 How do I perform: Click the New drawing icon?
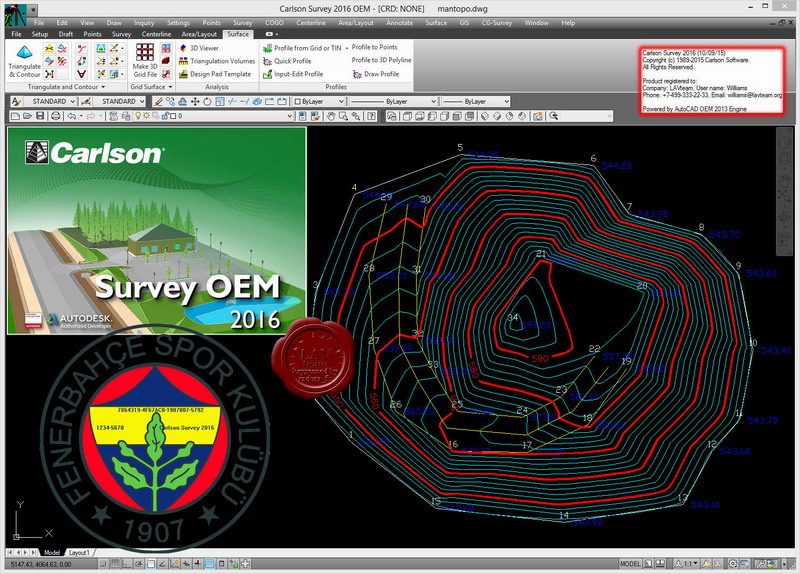[x=15, y=116]
